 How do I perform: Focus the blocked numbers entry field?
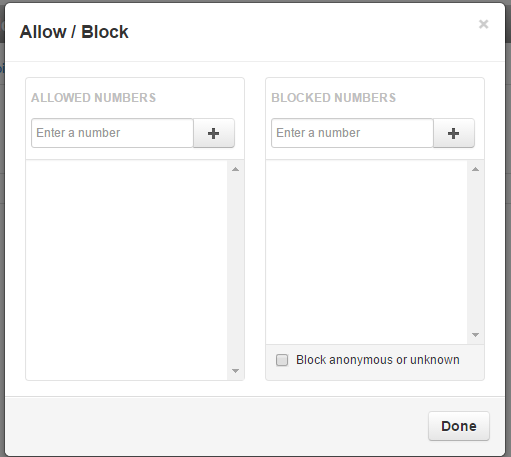tap(352, 133)
